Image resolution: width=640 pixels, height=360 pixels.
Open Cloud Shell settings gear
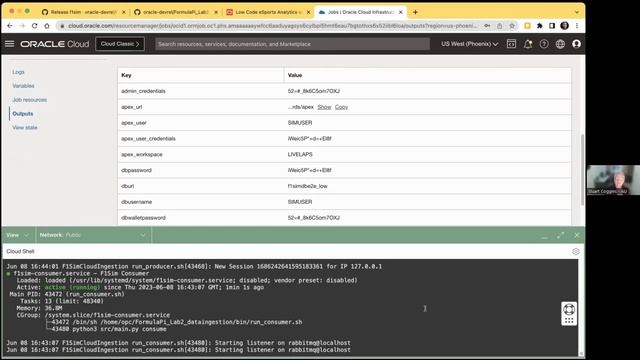coord(576,251)
